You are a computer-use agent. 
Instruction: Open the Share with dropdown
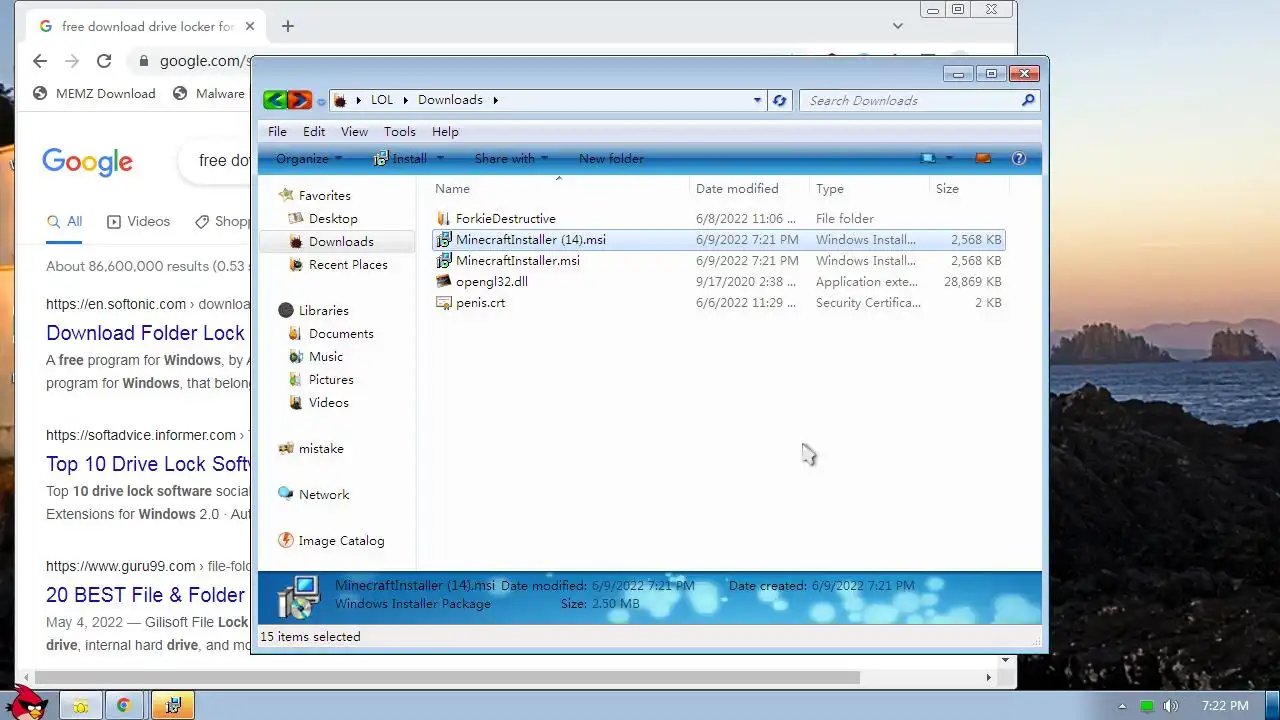pyautogui.click(x=511, y=158)
